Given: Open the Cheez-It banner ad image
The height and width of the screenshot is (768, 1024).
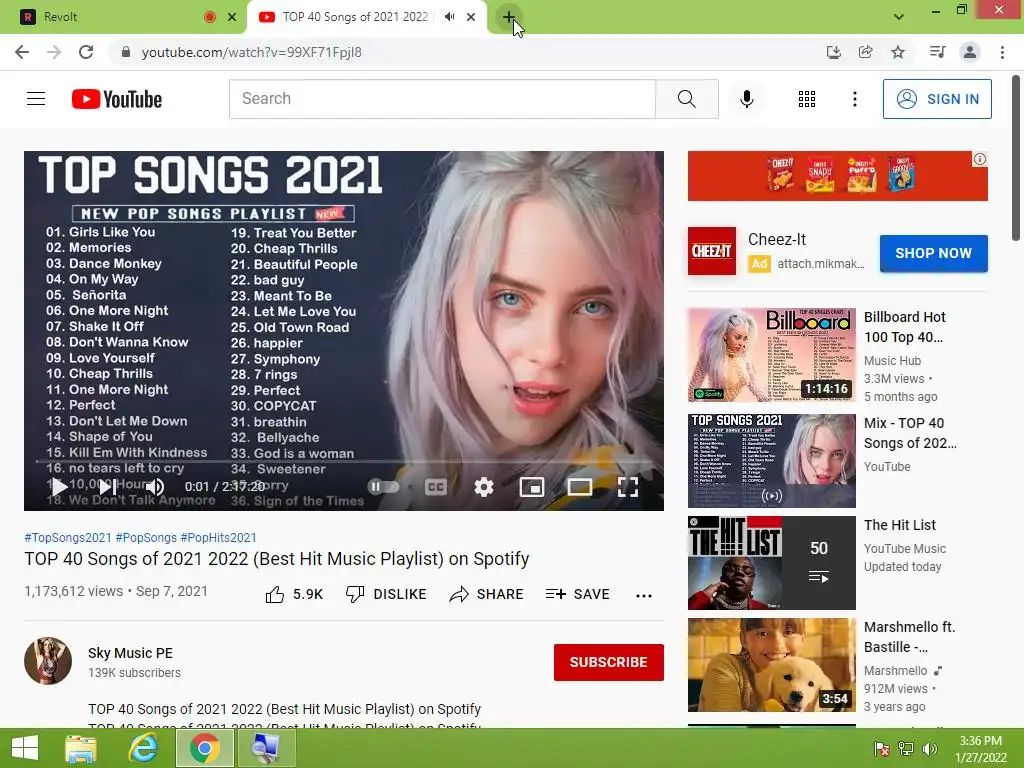Looking at the screenshot, I should tap(837, 176).
